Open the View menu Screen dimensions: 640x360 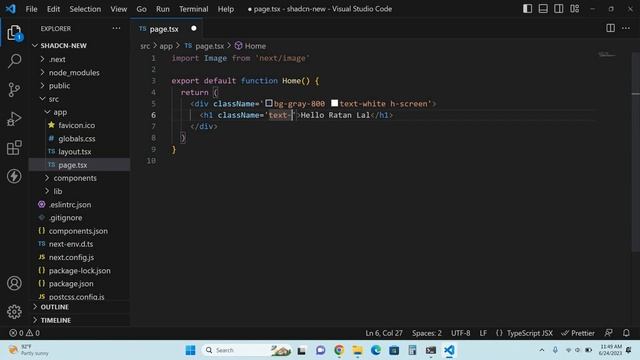click(x=118, y=9)
